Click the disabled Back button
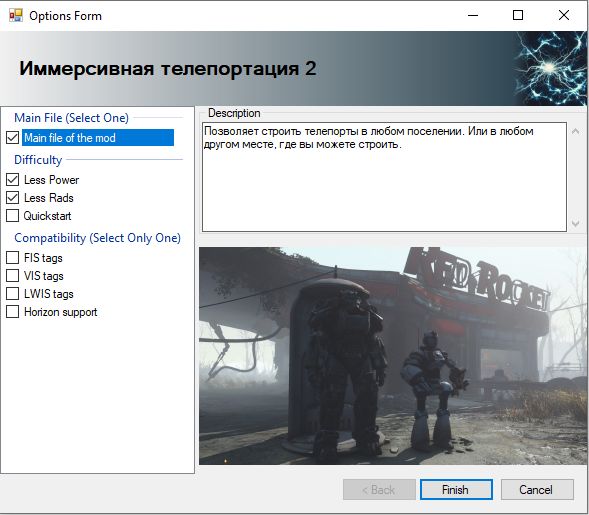 coord(379,489)
